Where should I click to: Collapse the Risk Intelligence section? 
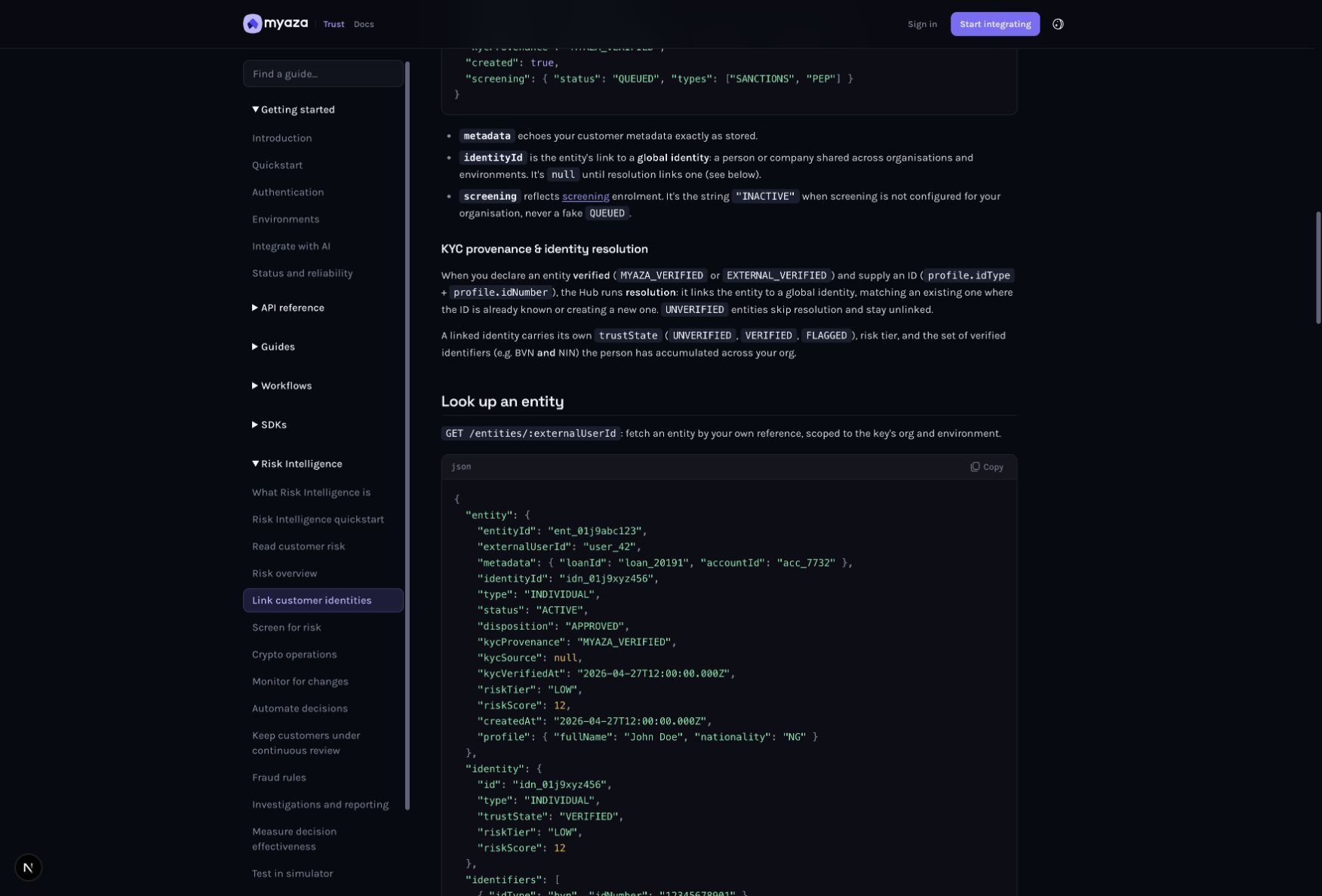pyautogui.click(x=297, y=464)
